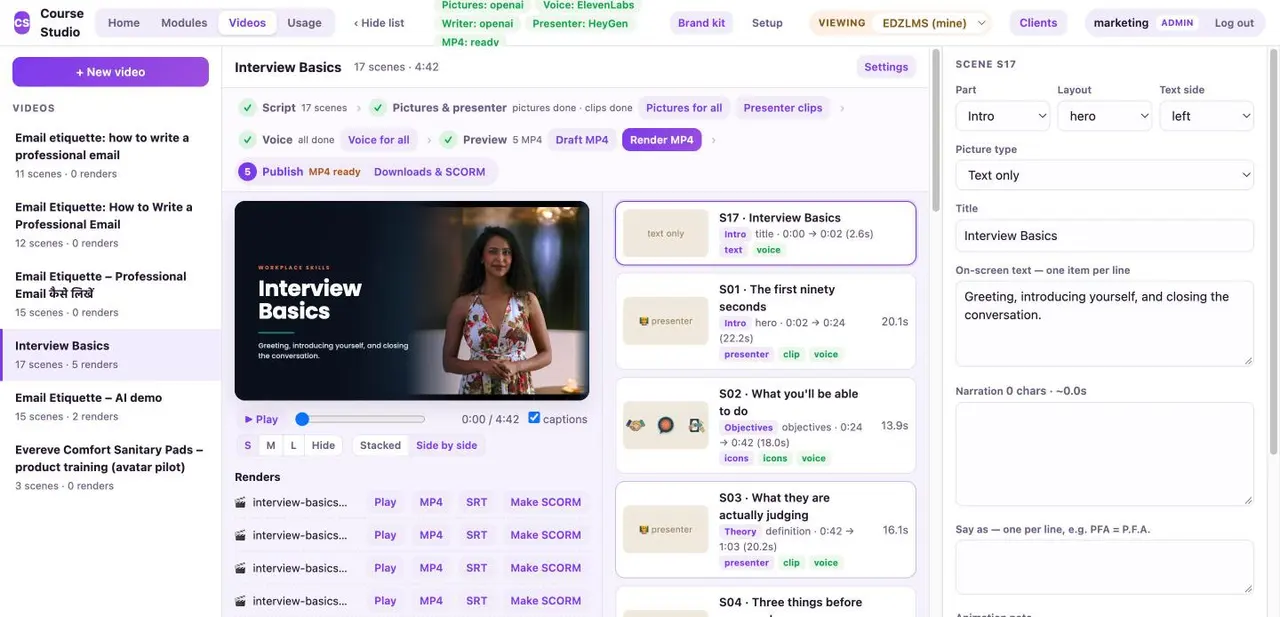The width and height of the screenshot is (1280, 617).
Task: Click the Voice step green checkmark icon
Action: pyautogui.click(x=247, y=140)
